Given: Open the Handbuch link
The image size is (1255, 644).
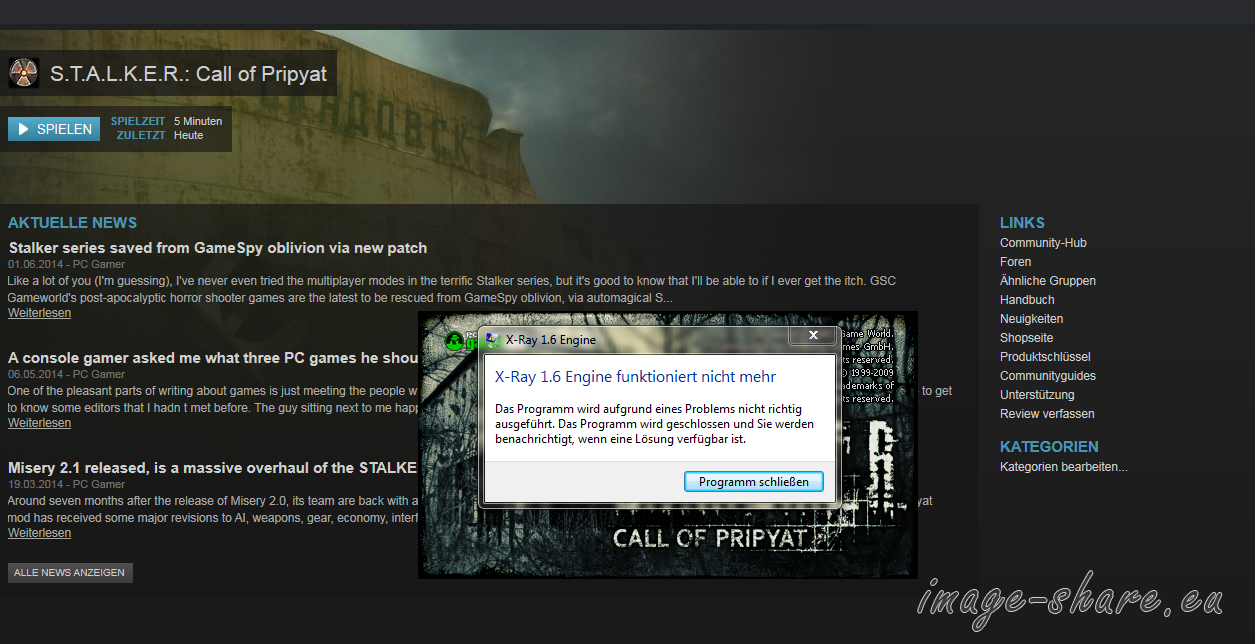Looking at the screenshot, I should tap(1027, 300).
